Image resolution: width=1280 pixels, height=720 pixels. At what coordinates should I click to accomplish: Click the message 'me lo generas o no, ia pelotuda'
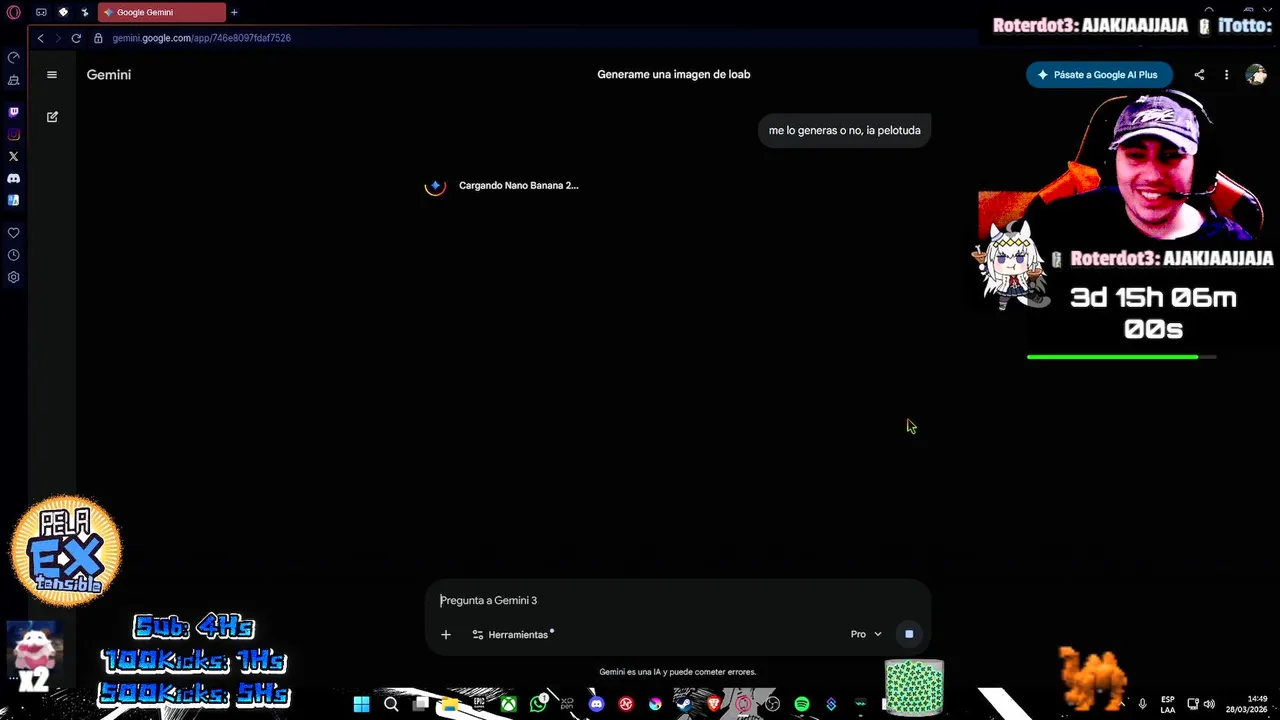tap(844, 130)
